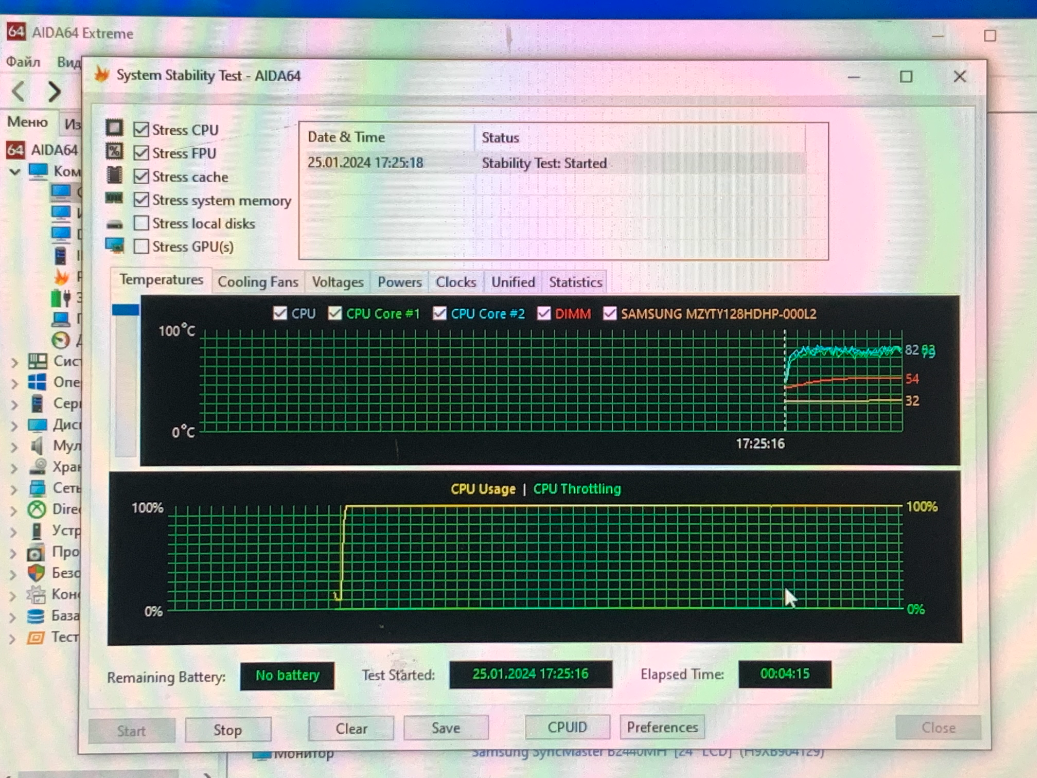Enable the Stress CPU checkbox

click(x=141, y=129)
